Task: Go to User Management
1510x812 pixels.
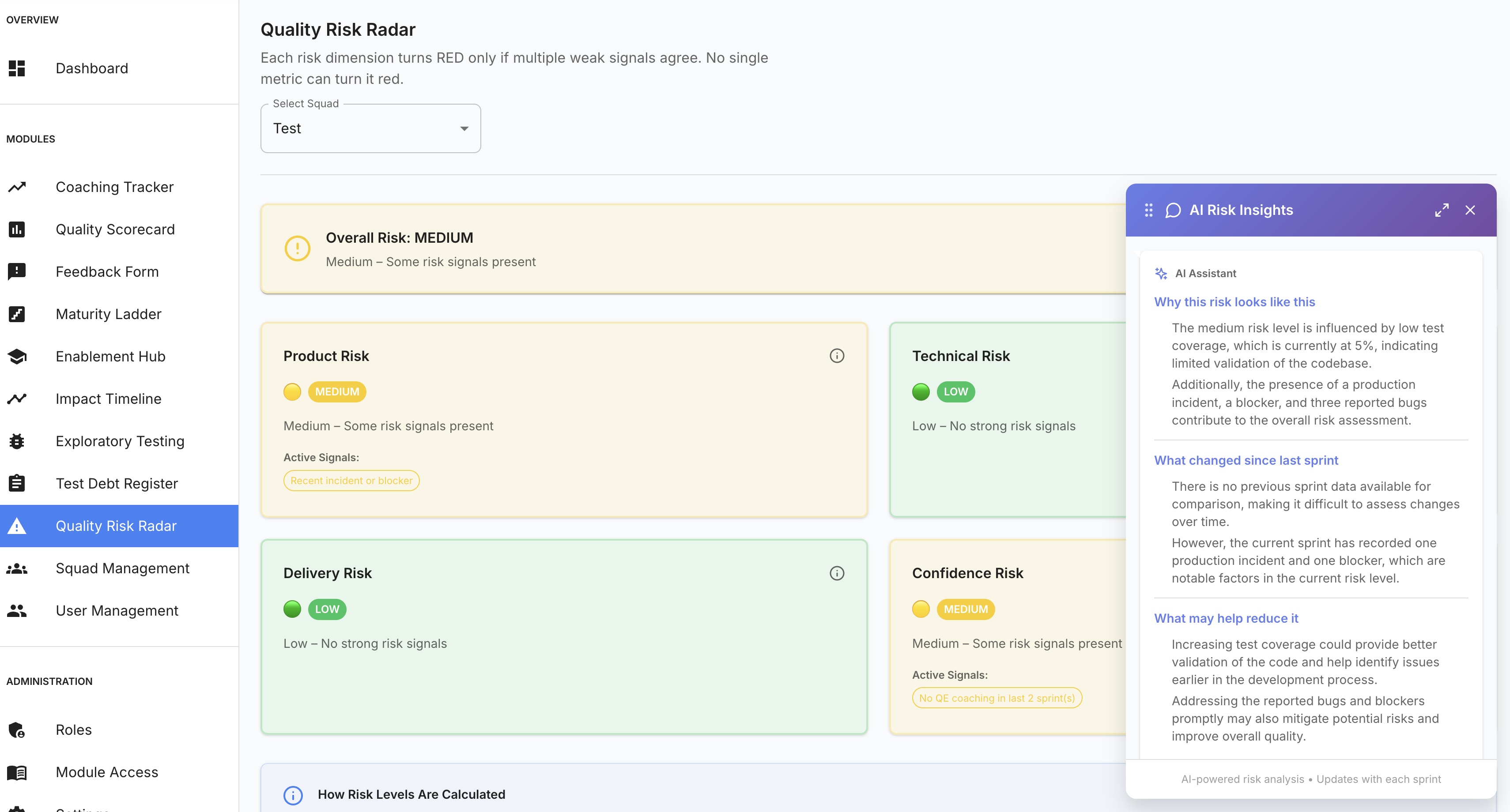Action: [x=119, y=610]
